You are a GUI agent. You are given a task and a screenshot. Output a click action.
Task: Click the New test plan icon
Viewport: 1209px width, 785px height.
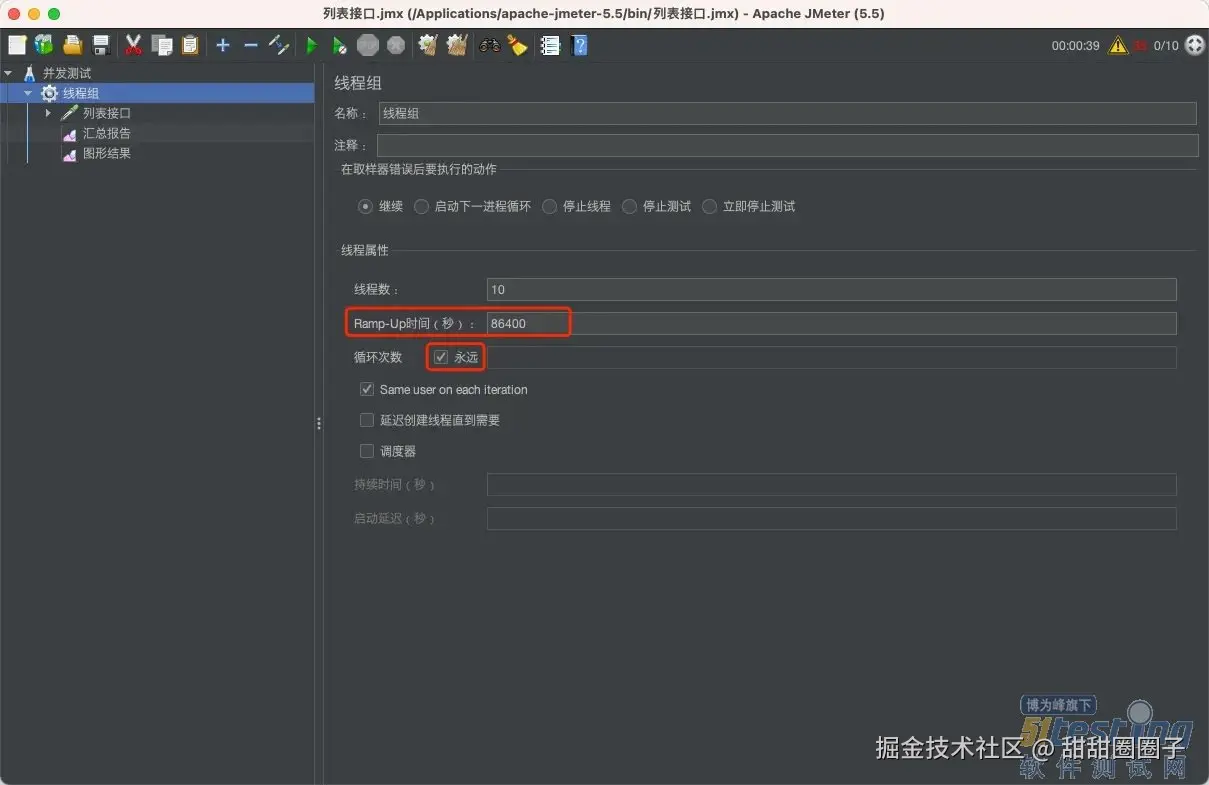pos(17,45)
